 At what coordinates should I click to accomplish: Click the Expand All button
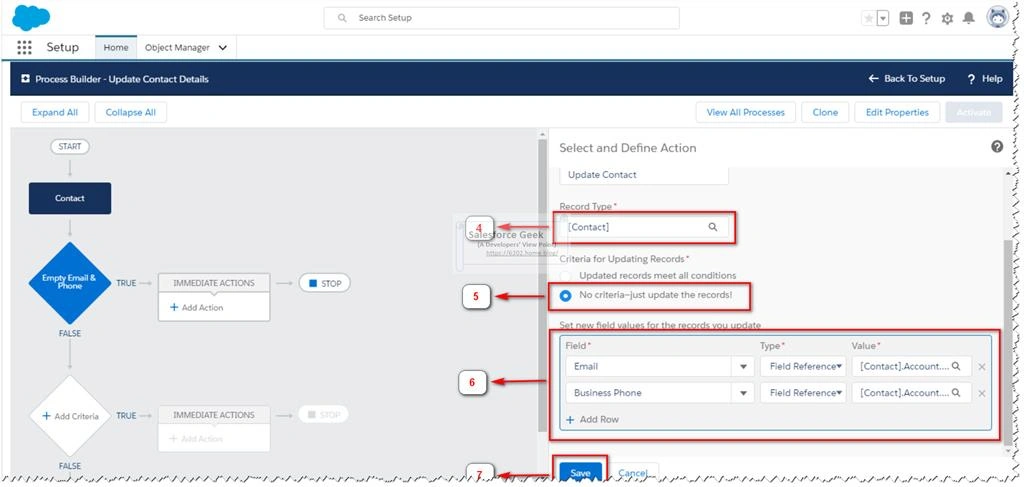[55, 112]
